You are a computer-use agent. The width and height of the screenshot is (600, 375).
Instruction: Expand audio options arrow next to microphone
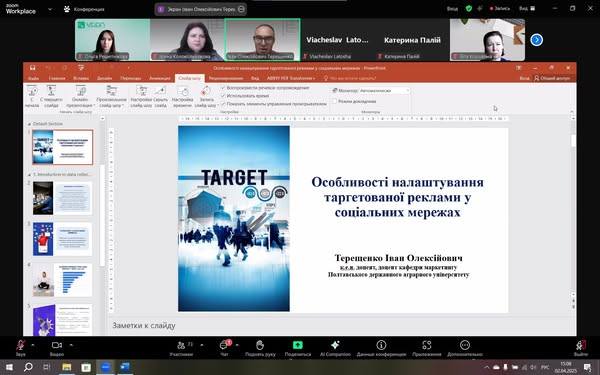(33, 345)
